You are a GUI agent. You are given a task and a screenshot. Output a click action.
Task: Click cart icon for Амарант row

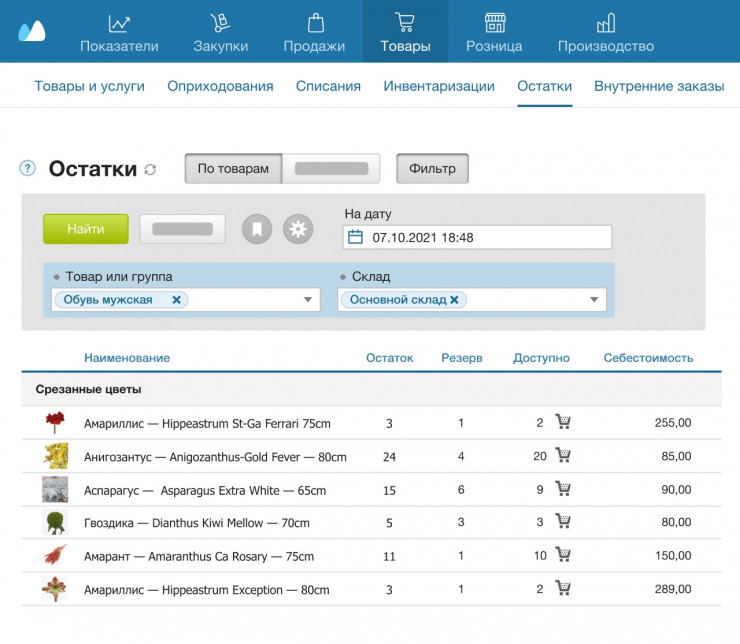click(x=563, y=555)
